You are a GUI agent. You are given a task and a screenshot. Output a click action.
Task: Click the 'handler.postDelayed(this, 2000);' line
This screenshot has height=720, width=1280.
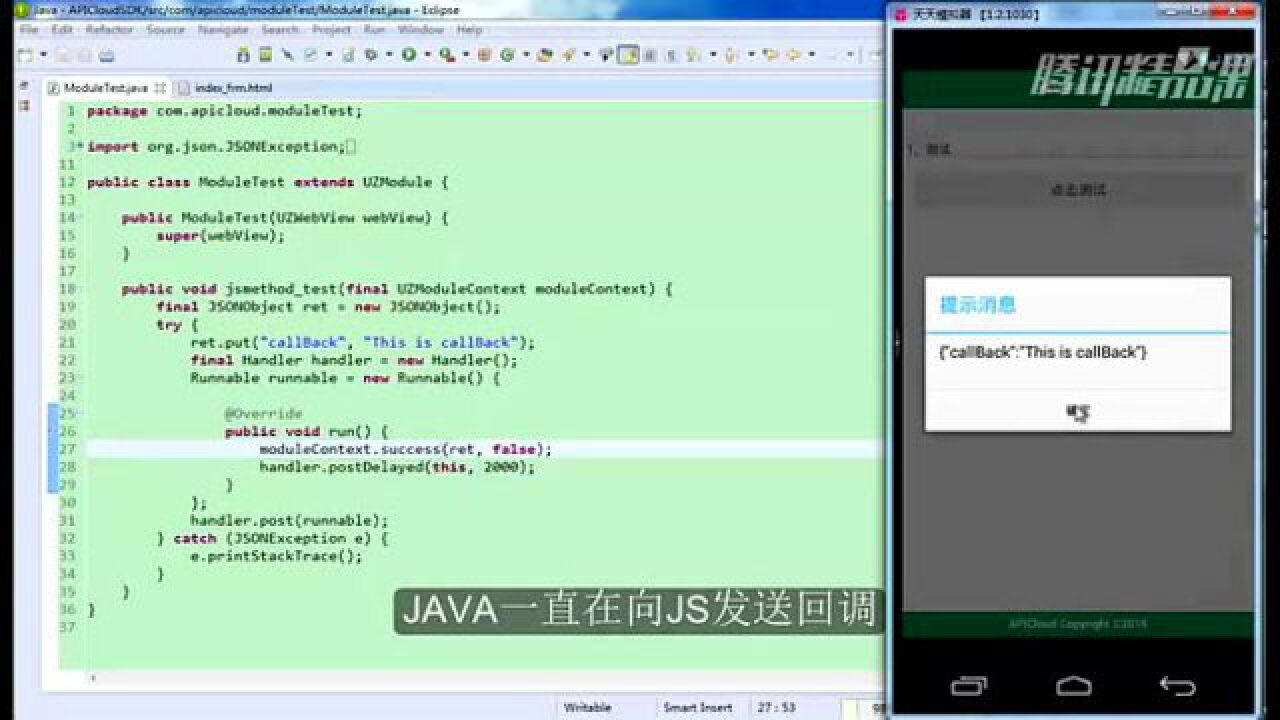click(x=397, y=467)
